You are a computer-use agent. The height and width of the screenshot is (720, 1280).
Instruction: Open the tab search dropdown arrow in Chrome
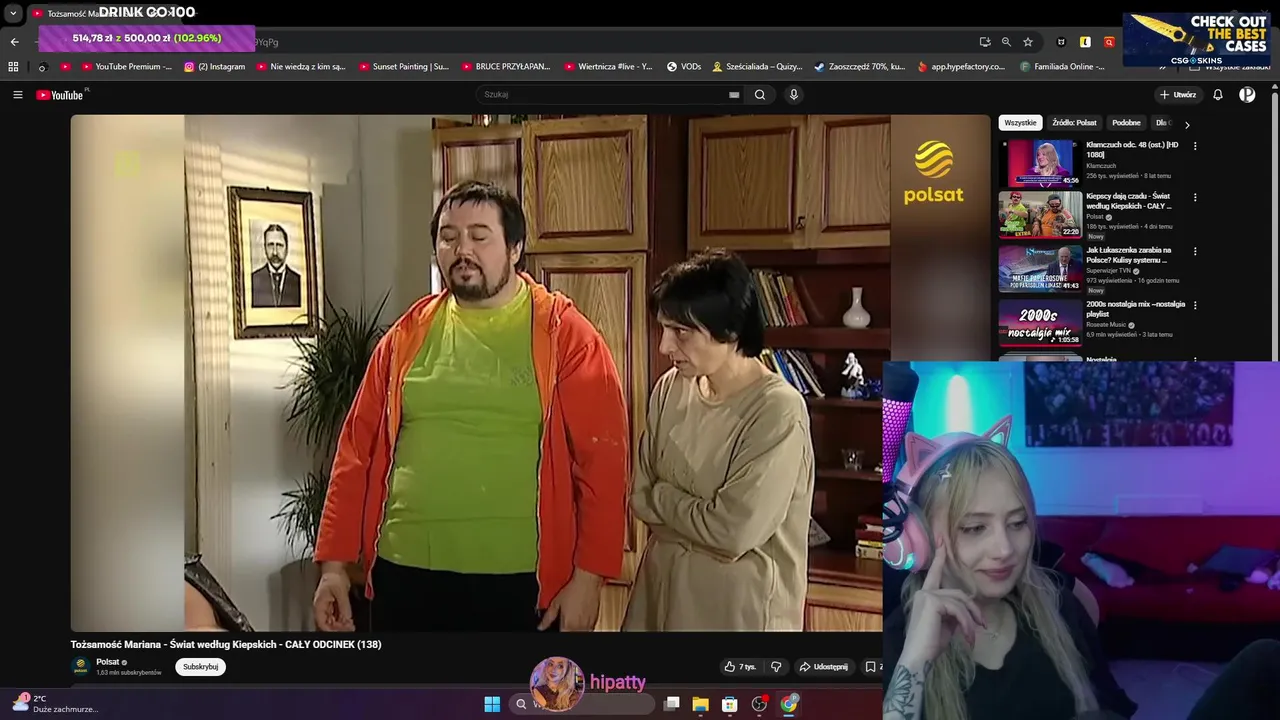(13, 14)
